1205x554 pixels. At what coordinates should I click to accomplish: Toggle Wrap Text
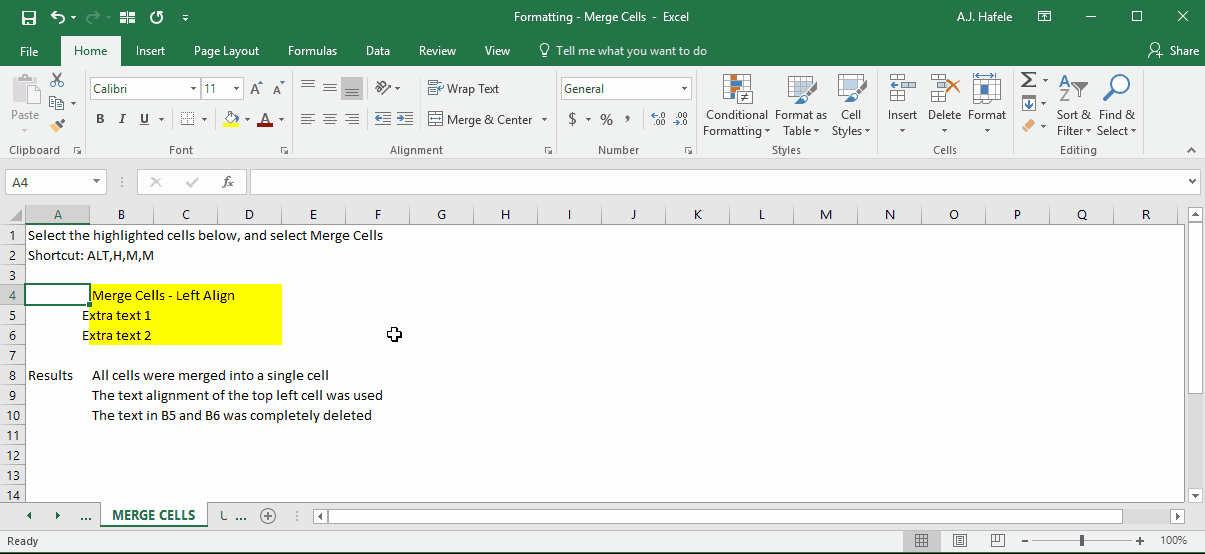463,88
